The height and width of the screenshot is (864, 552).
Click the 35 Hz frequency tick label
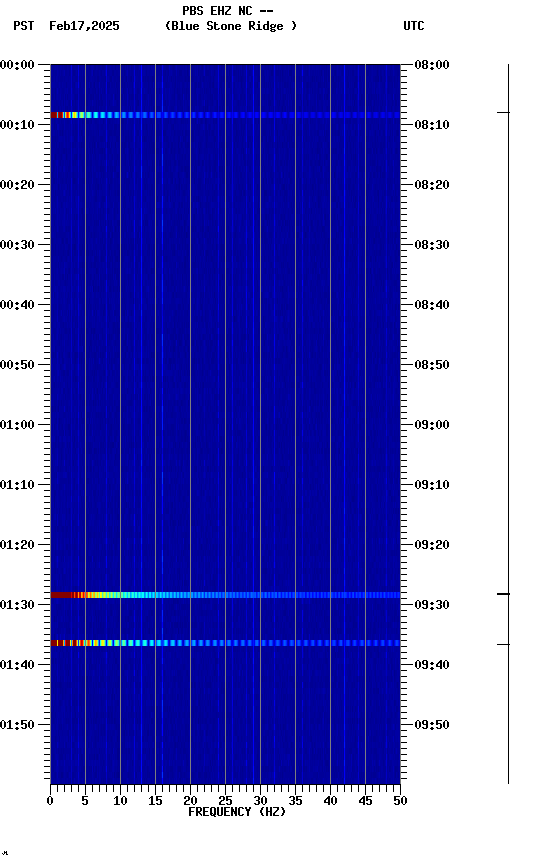pyautogui.click(x=295, y=801)
